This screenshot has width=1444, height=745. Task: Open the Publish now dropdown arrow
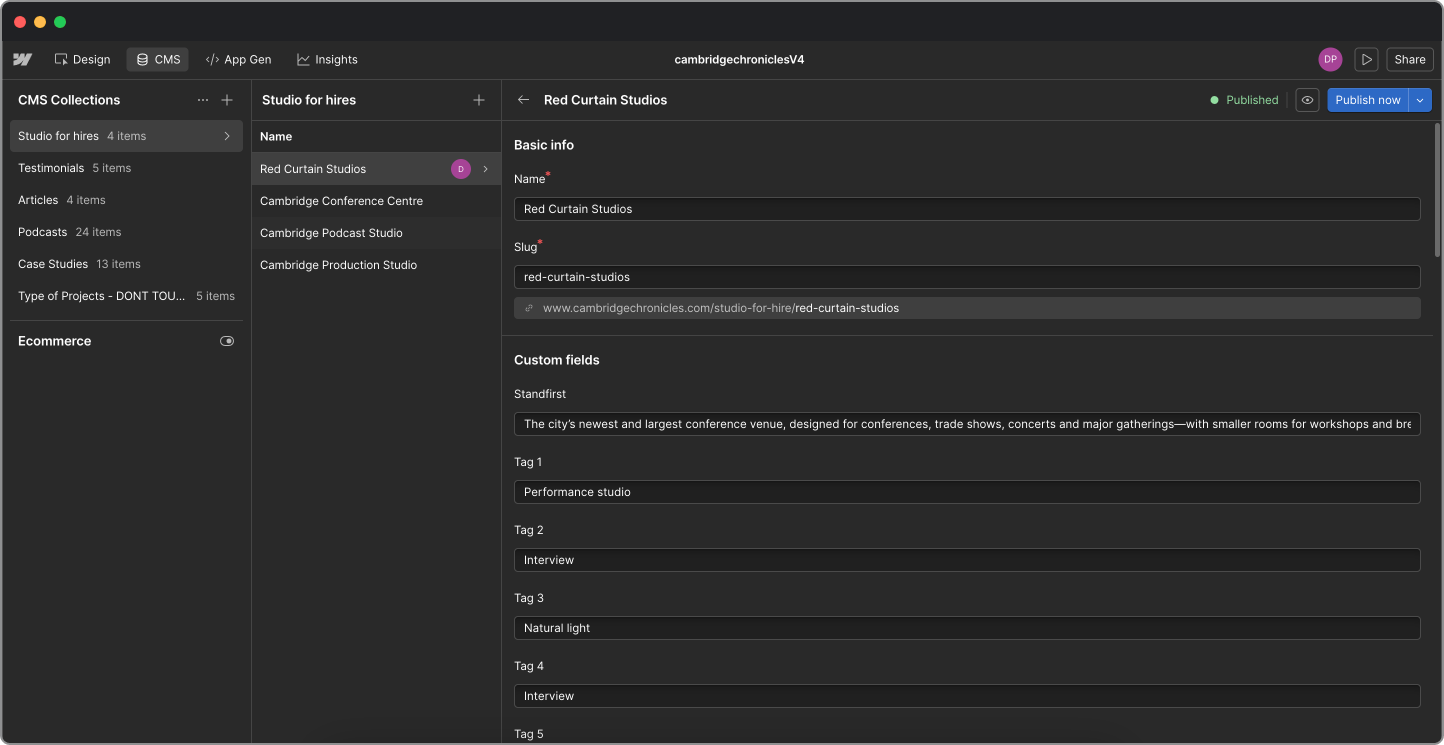pos(1420,100)
